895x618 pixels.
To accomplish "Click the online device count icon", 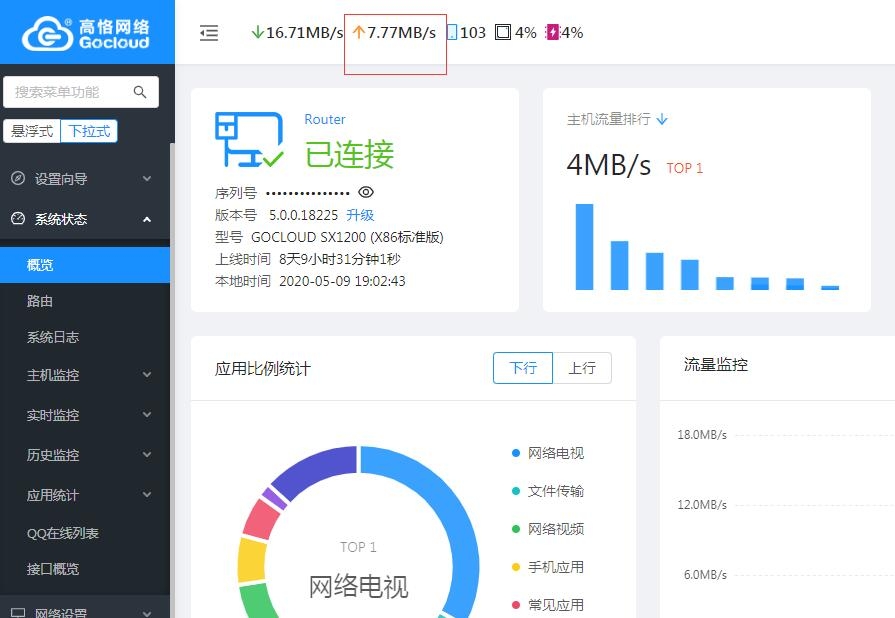I will click(x=452, y=33).
